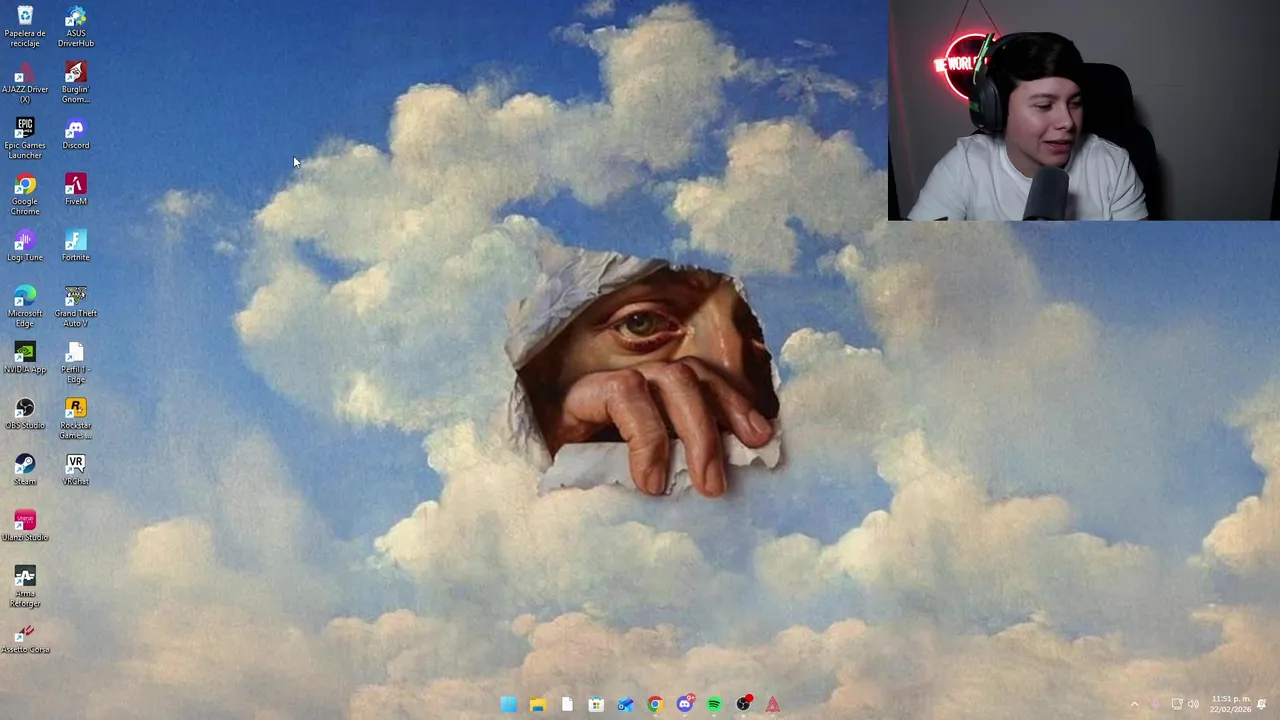This screenshot has width=1280, height=720.
Task: Click the Ulanzi Studio desktop shortcut
Action: click(25, 527)
